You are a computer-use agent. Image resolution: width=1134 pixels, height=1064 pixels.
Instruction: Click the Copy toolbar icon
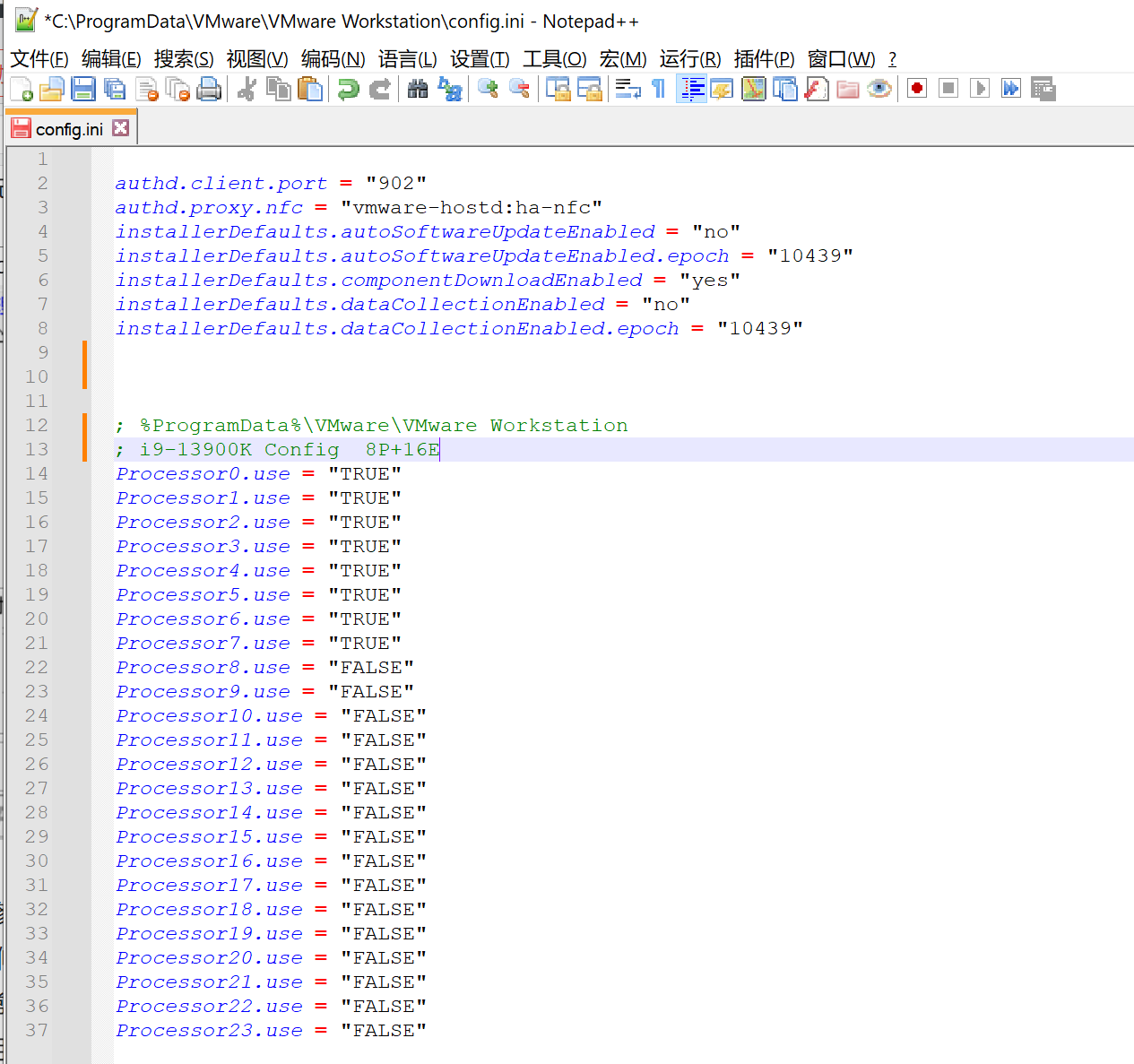pos(279,89)
